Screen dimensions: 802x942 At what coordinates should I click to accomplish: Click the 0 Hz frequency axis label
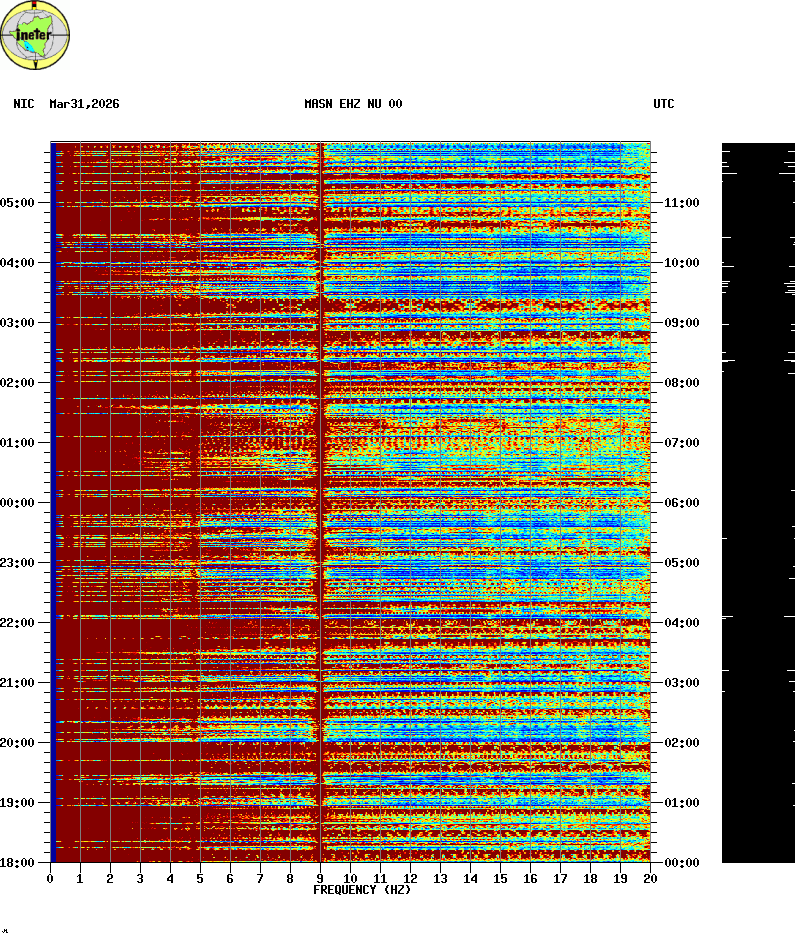click(50, 879)
